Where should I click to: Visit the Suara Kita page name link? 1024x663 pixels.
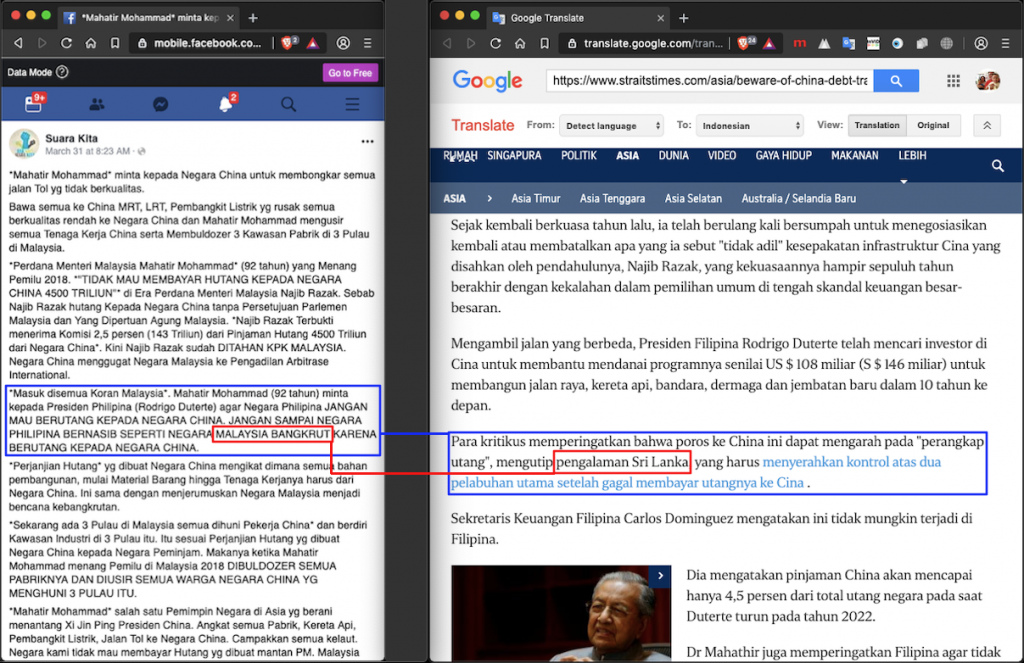(x=71, y=138)
